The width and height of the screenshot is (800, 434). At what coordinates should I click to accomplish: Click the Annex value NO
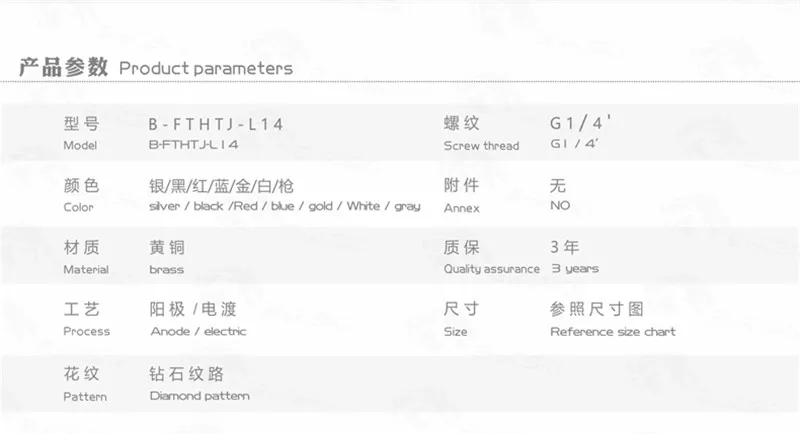[x=560, y=206]
